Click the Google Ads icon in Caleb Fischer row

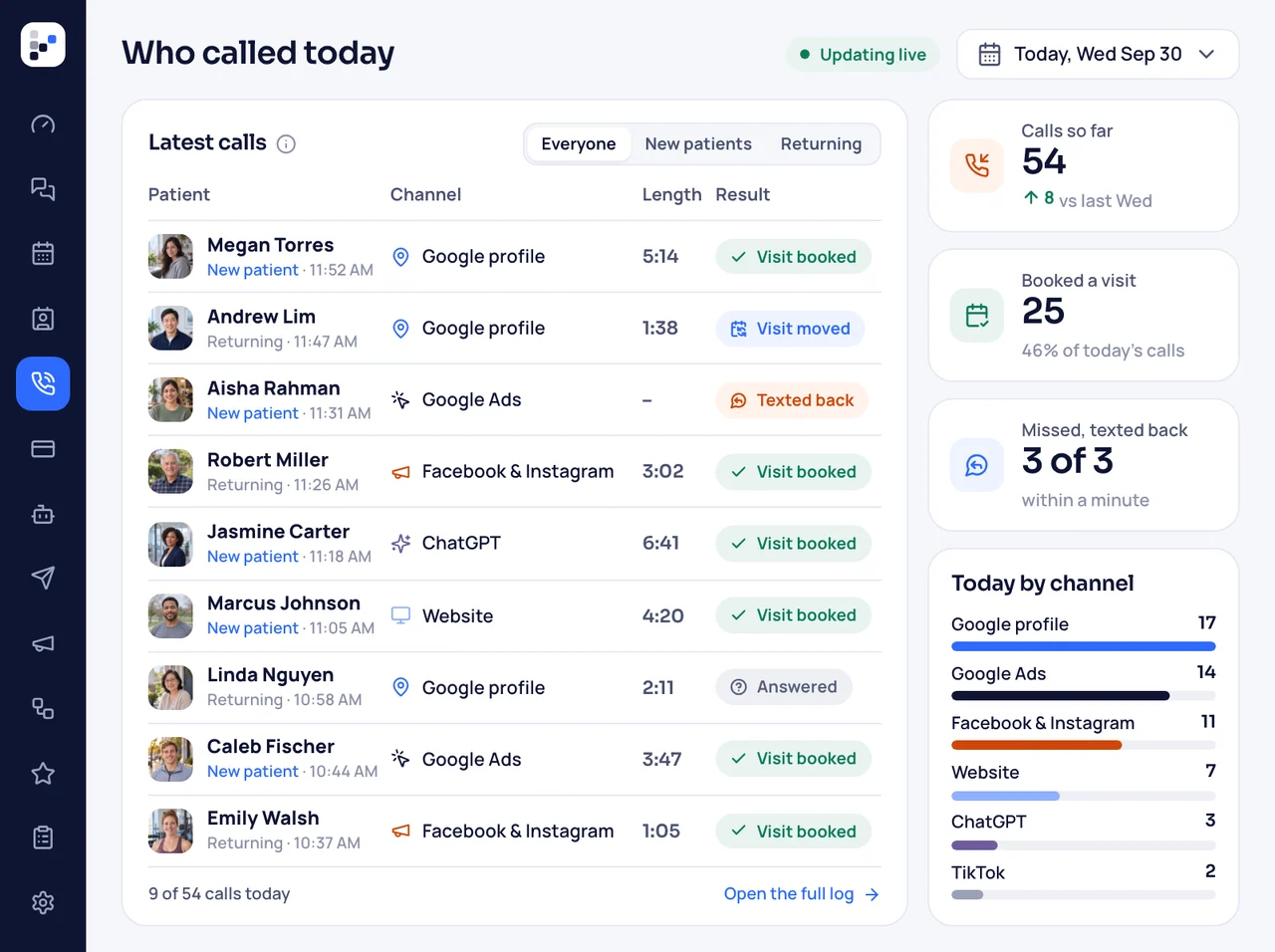[x=400, y=759]
